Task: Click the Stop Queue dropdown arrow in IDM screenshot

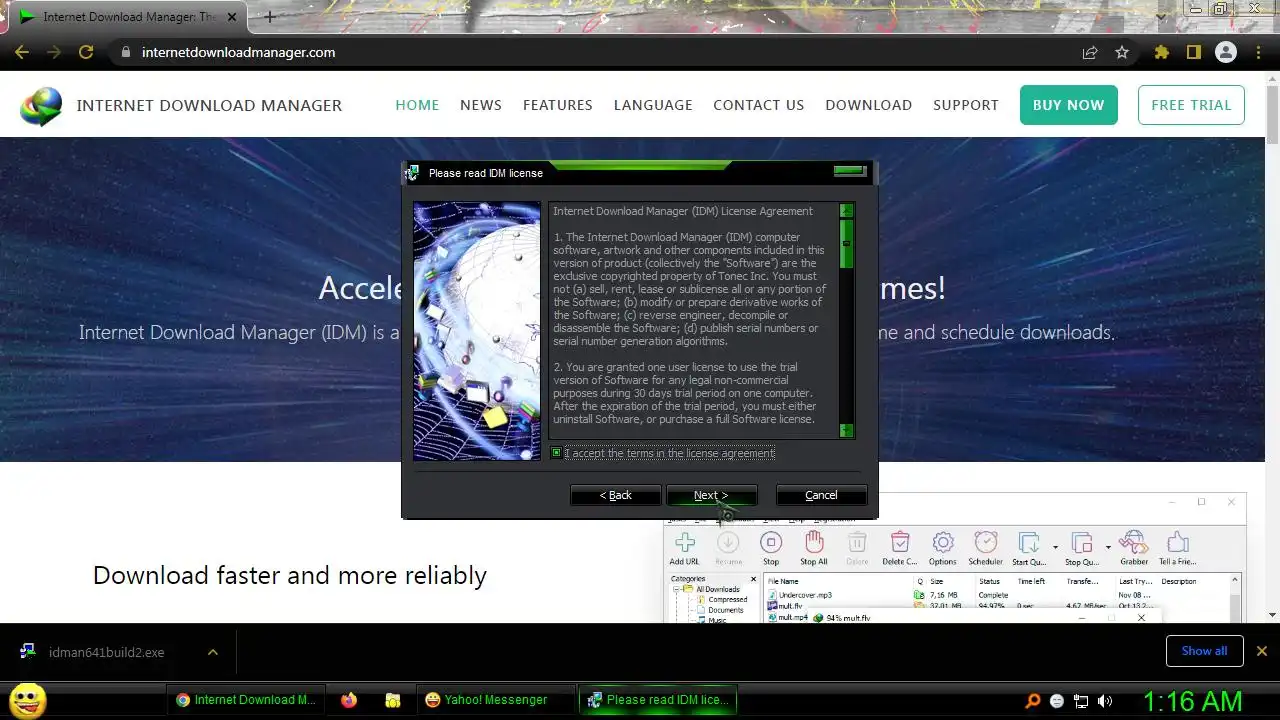Action: tap(1108, 547)
